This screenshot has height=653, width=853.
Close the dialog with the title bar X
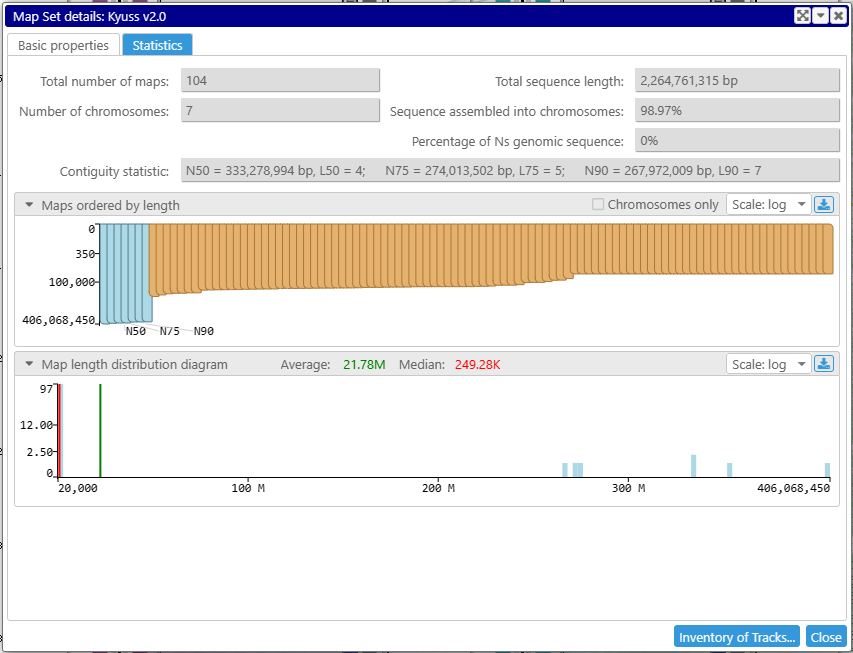click(x=838, y=16)
